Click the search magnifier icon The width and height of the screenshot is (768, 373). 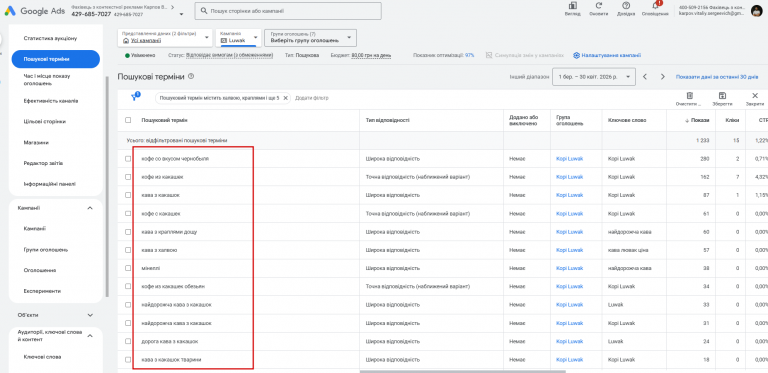204,11
